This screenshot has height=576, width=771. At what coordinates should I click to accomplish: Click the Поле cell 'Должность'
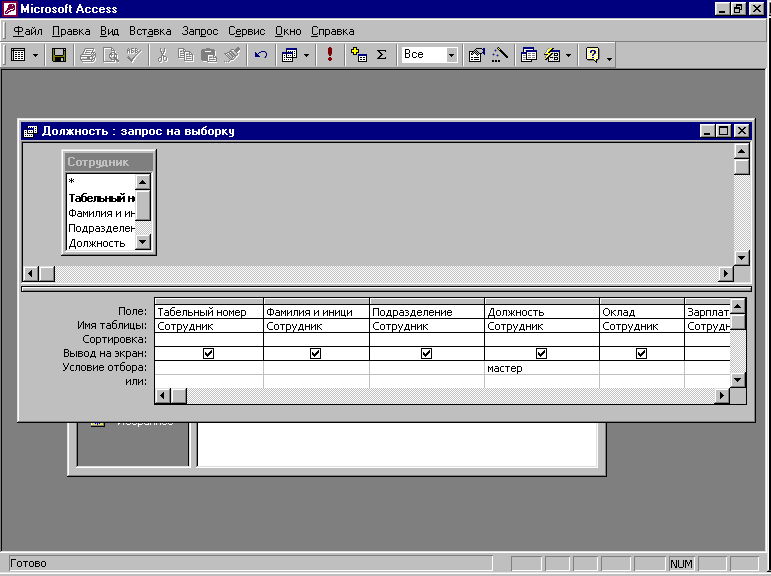(541, 312)
